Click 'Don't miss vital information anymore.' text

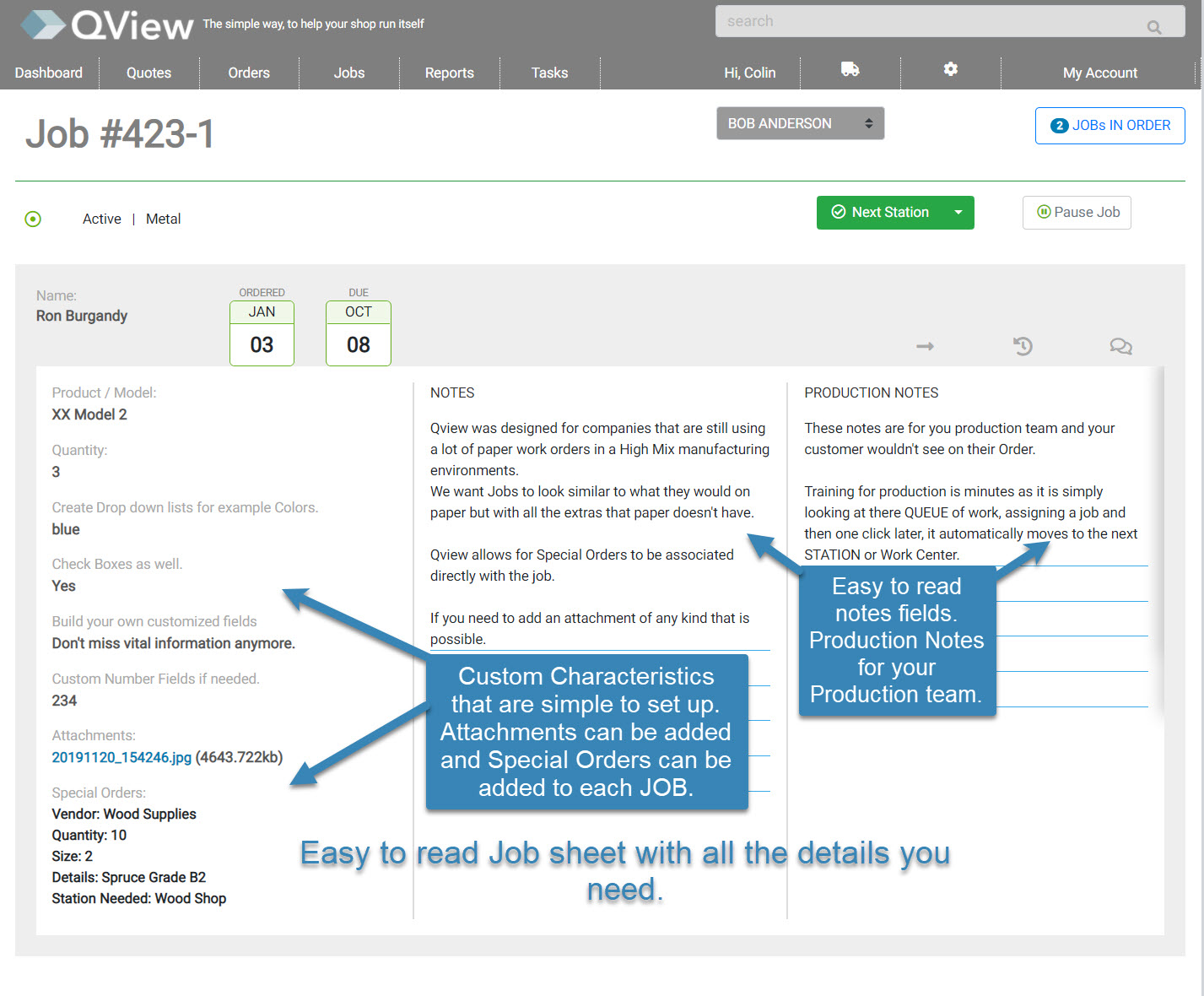click(174, 643)
